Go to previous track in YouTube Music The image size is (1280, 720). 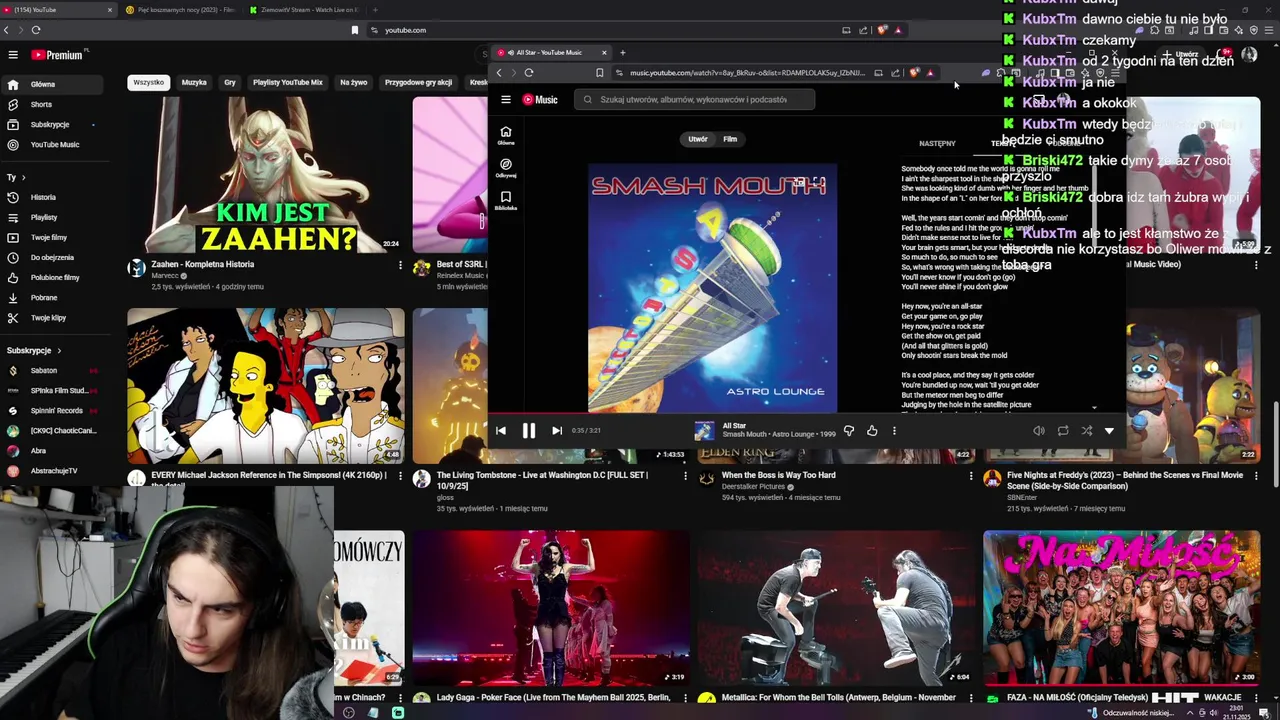click(x=501, y=431)
